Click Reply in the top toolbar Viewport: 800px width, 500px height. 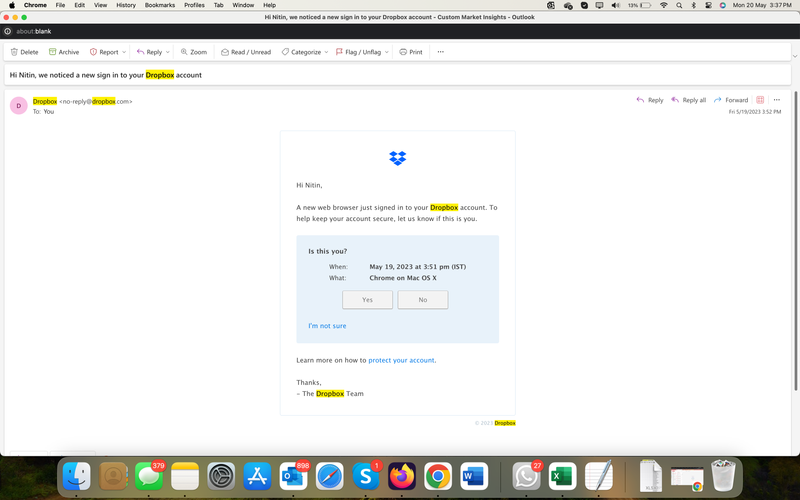149,52
